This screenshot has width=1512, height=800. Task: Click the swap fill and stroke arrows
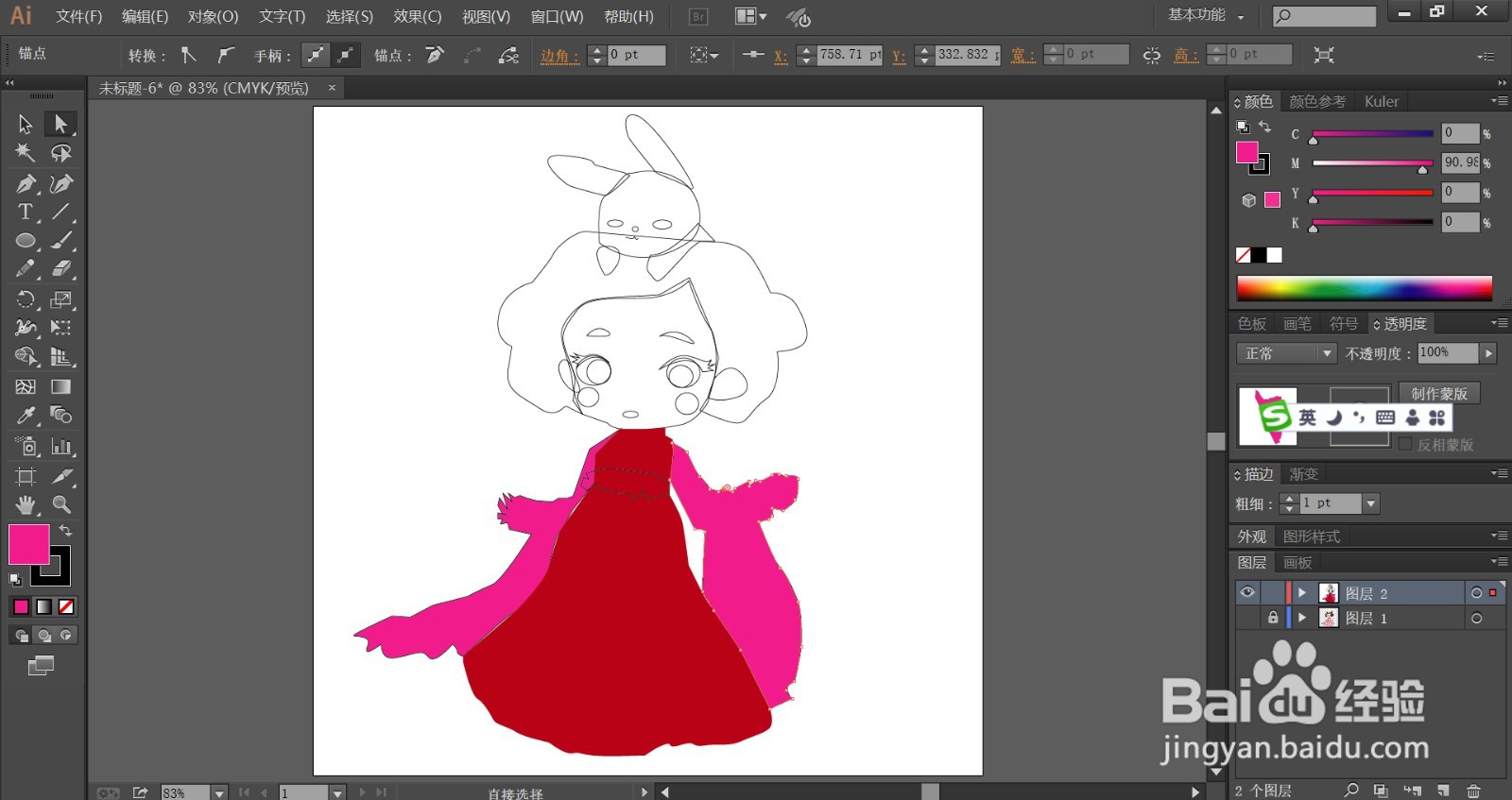(x=66, y=531)
